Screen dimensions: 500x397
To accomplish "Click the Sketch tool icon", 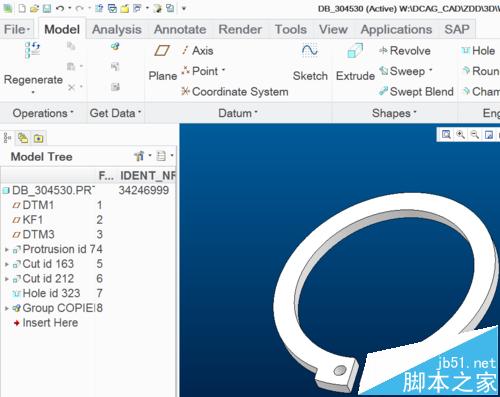I will pos(310,51).
